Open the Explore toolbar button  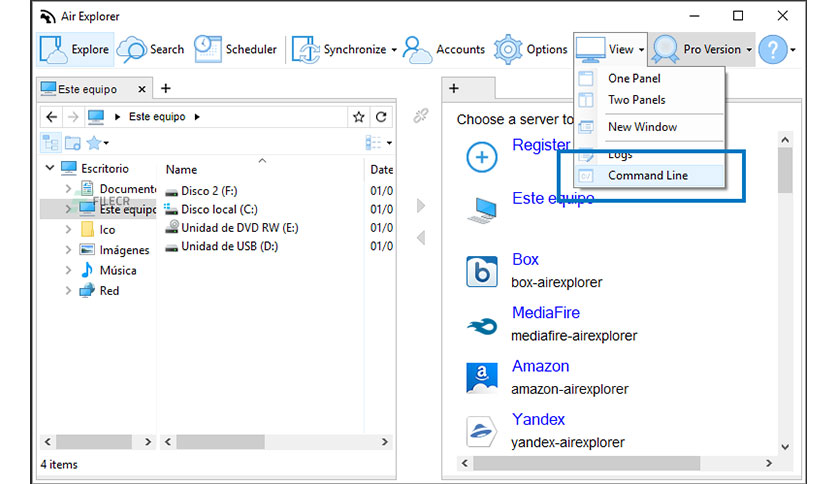coord(75,49)
